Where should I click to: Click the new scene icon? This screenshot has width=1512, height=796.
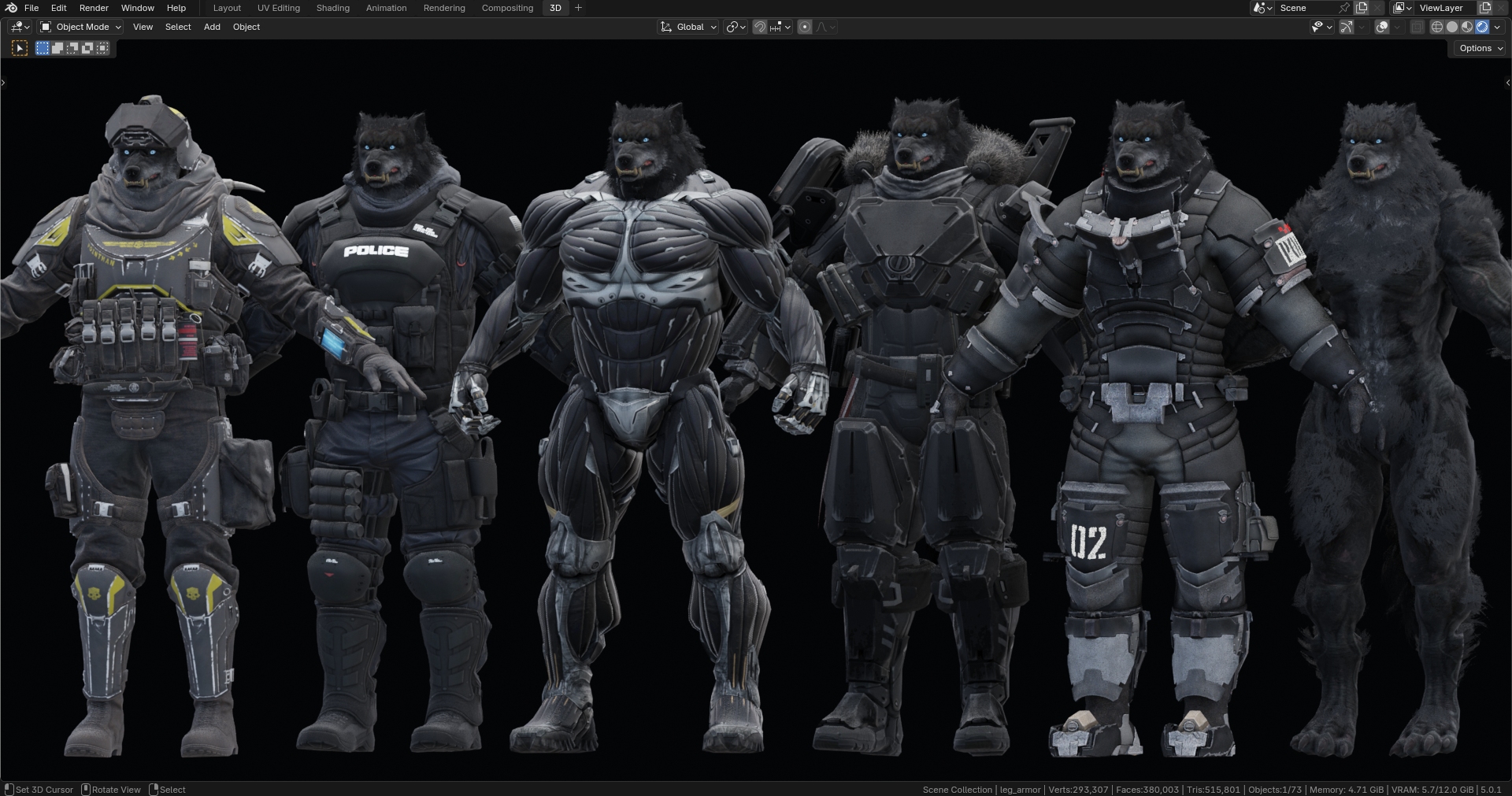click(1362, 8)
